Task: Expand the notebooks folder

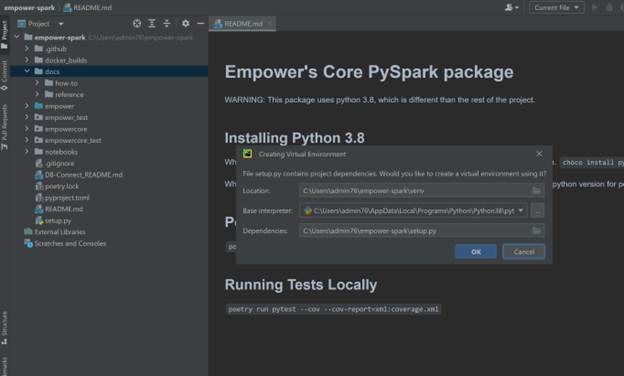Action: tap(27, 152)
